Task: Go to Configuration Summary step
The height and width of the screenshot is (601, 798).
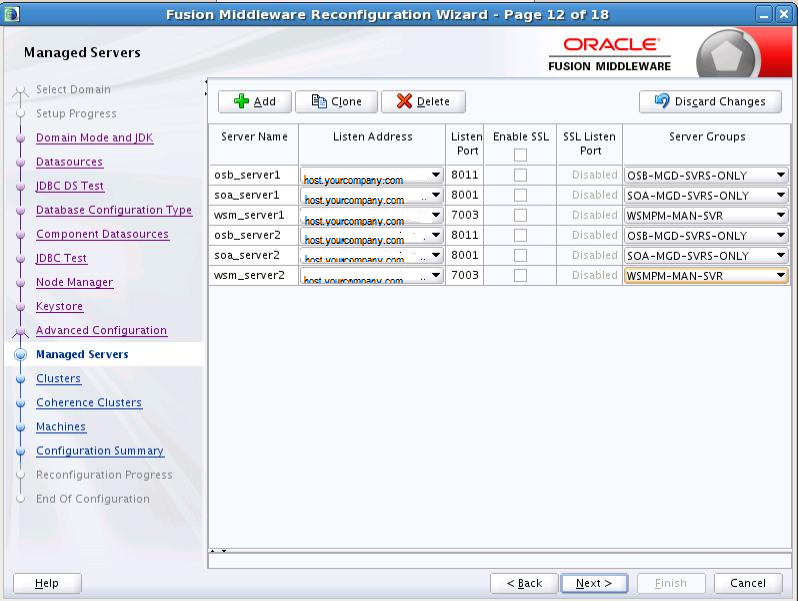Action: (x=100, y=451)
